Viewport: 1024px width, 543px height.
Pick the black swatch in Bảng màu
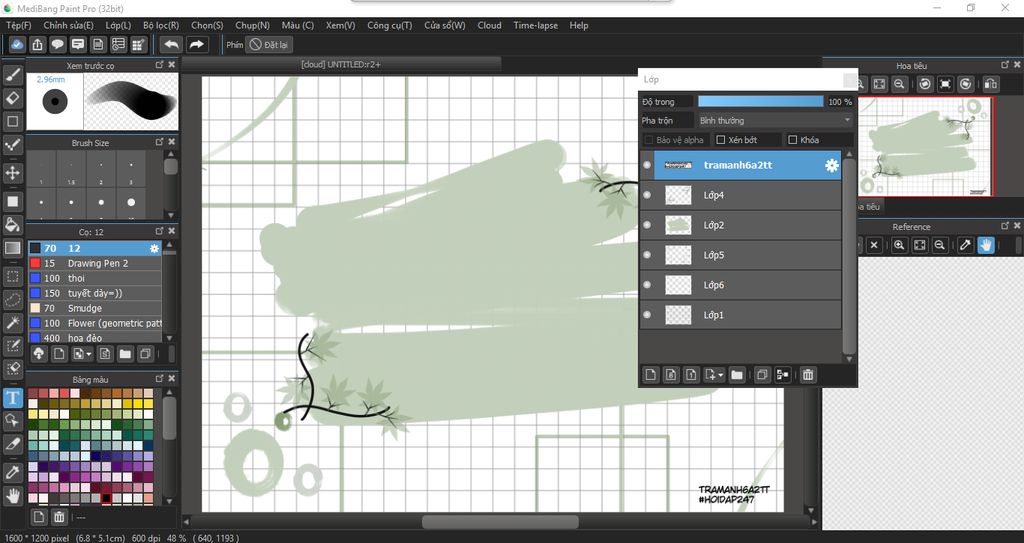(x=106, y=499)
